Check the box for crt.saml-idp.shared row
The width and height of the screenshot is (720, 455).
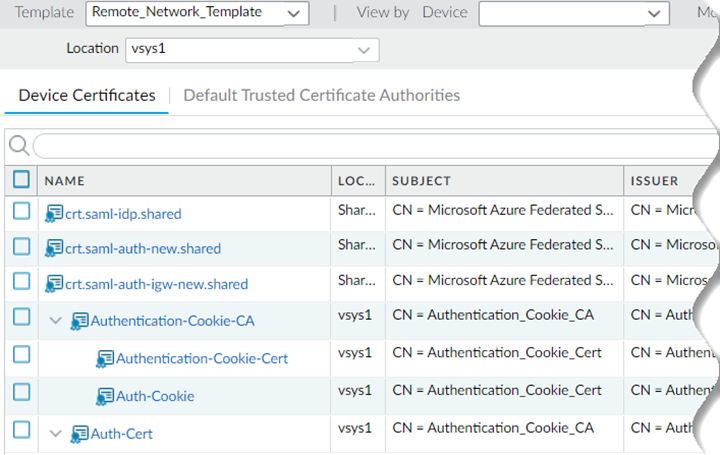[21, 212]
